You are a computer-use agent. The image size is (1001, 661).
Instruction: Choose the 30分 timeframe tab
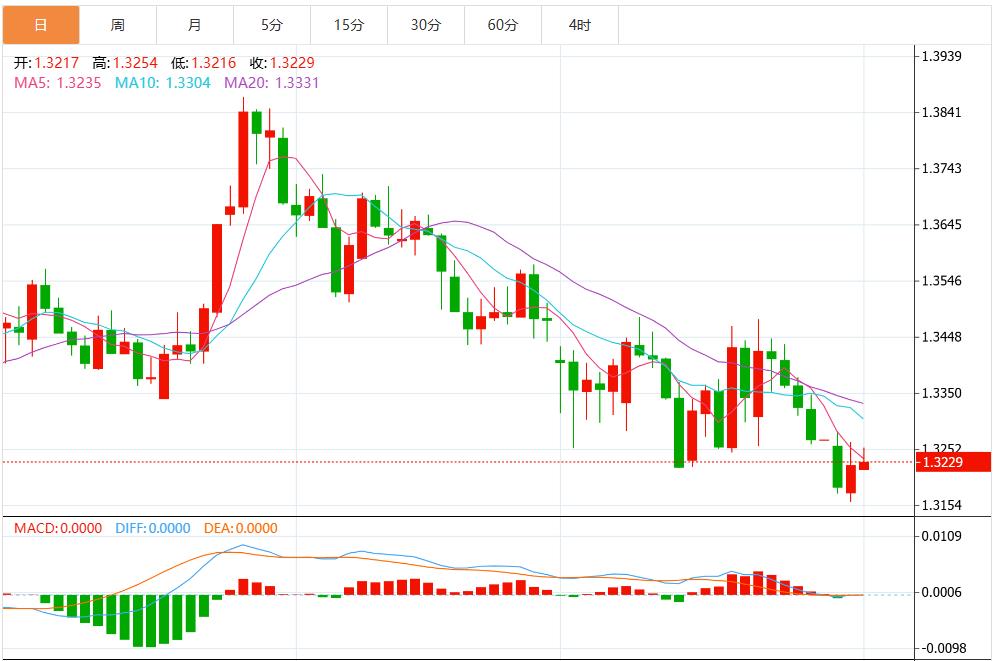tap(426, 25)
